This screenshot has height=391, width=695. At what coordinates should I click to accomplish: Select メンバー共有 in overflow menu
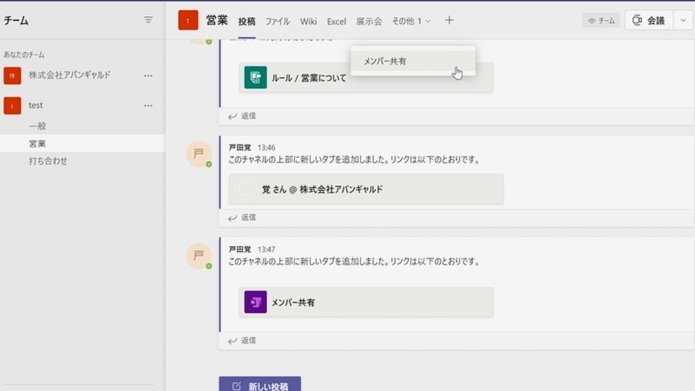413,61
